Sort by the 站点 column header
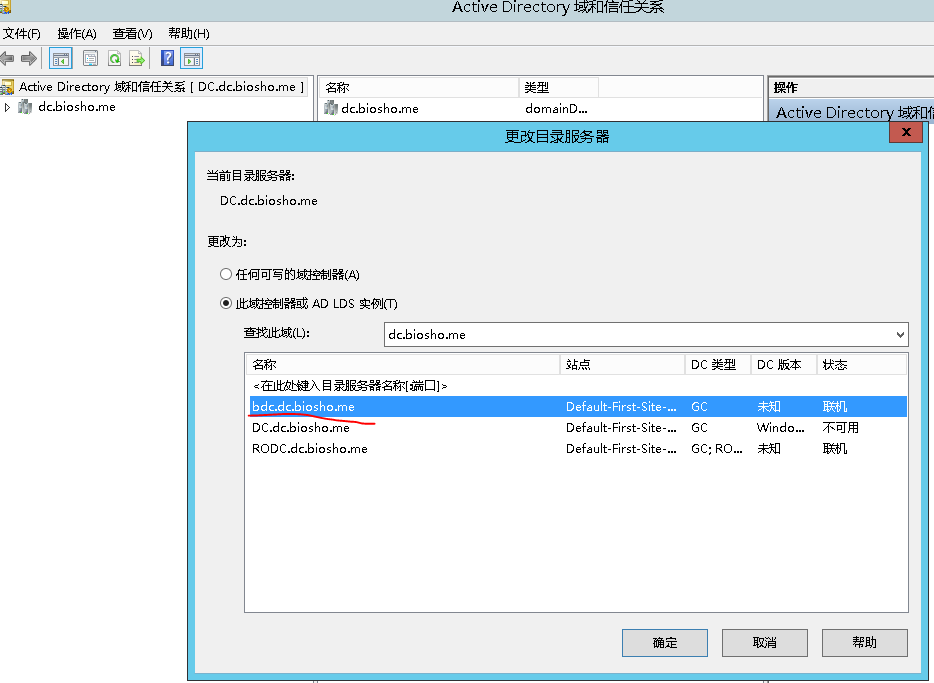The image size is (934, 683). pos(622,364)
